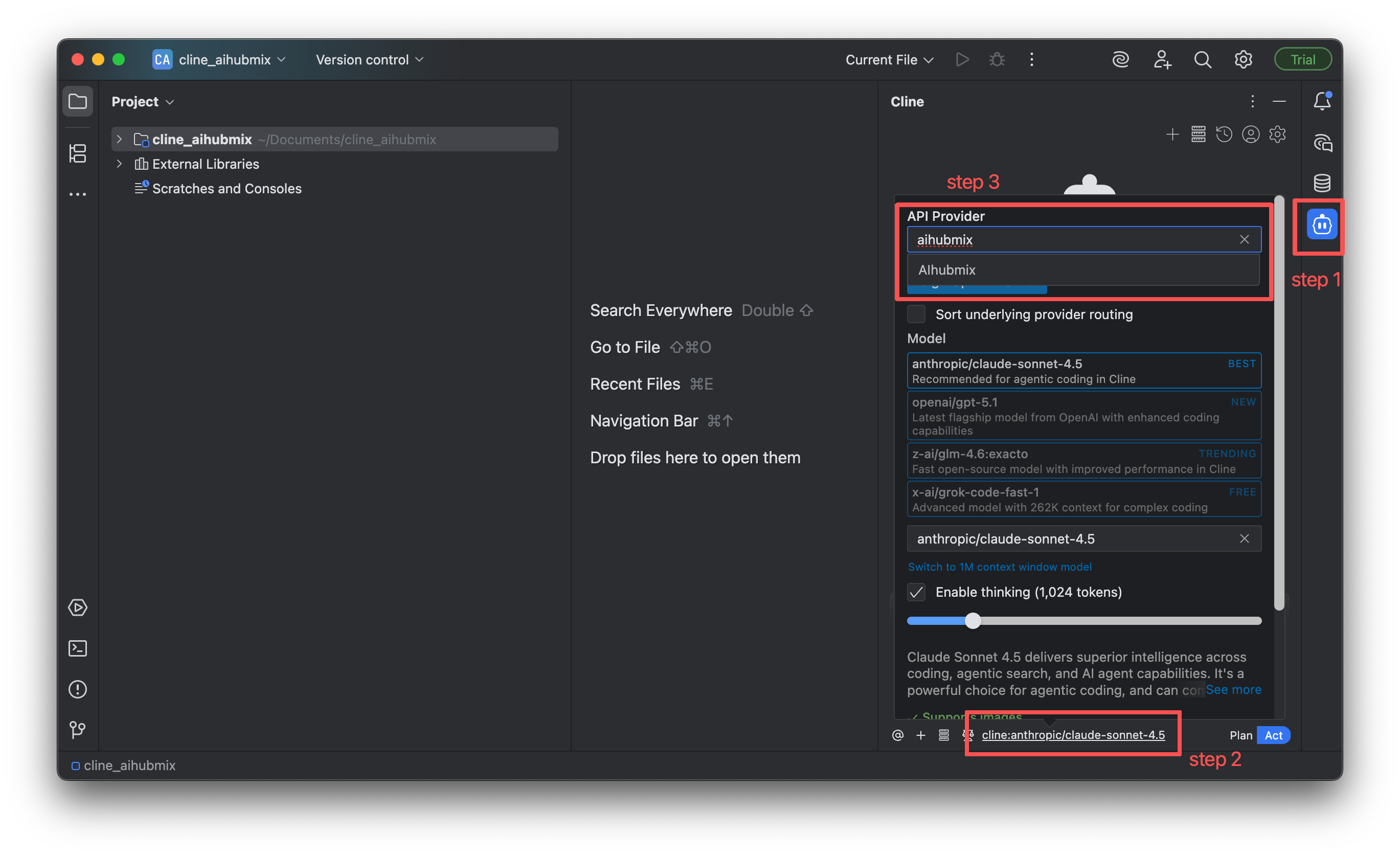Expand External Libraries tree node

(119, 164)
